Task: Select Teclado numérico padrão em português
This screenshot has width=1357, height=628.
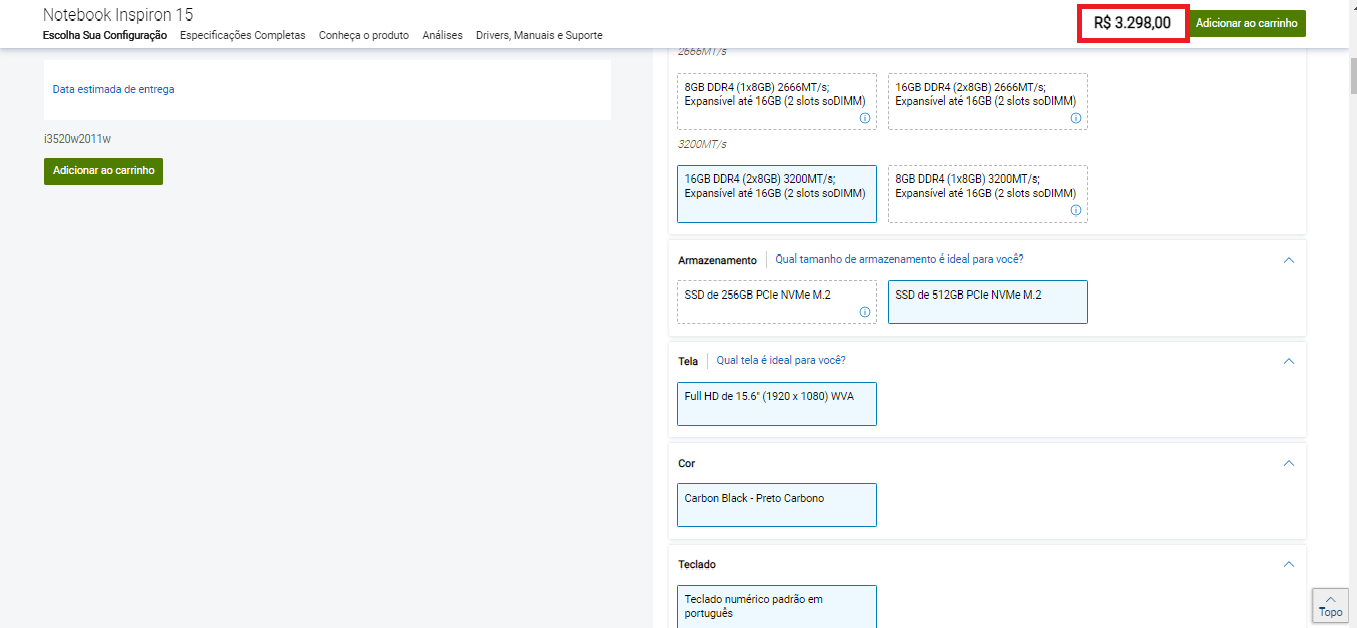Action: pyautogui.click(x=777, y=606)
